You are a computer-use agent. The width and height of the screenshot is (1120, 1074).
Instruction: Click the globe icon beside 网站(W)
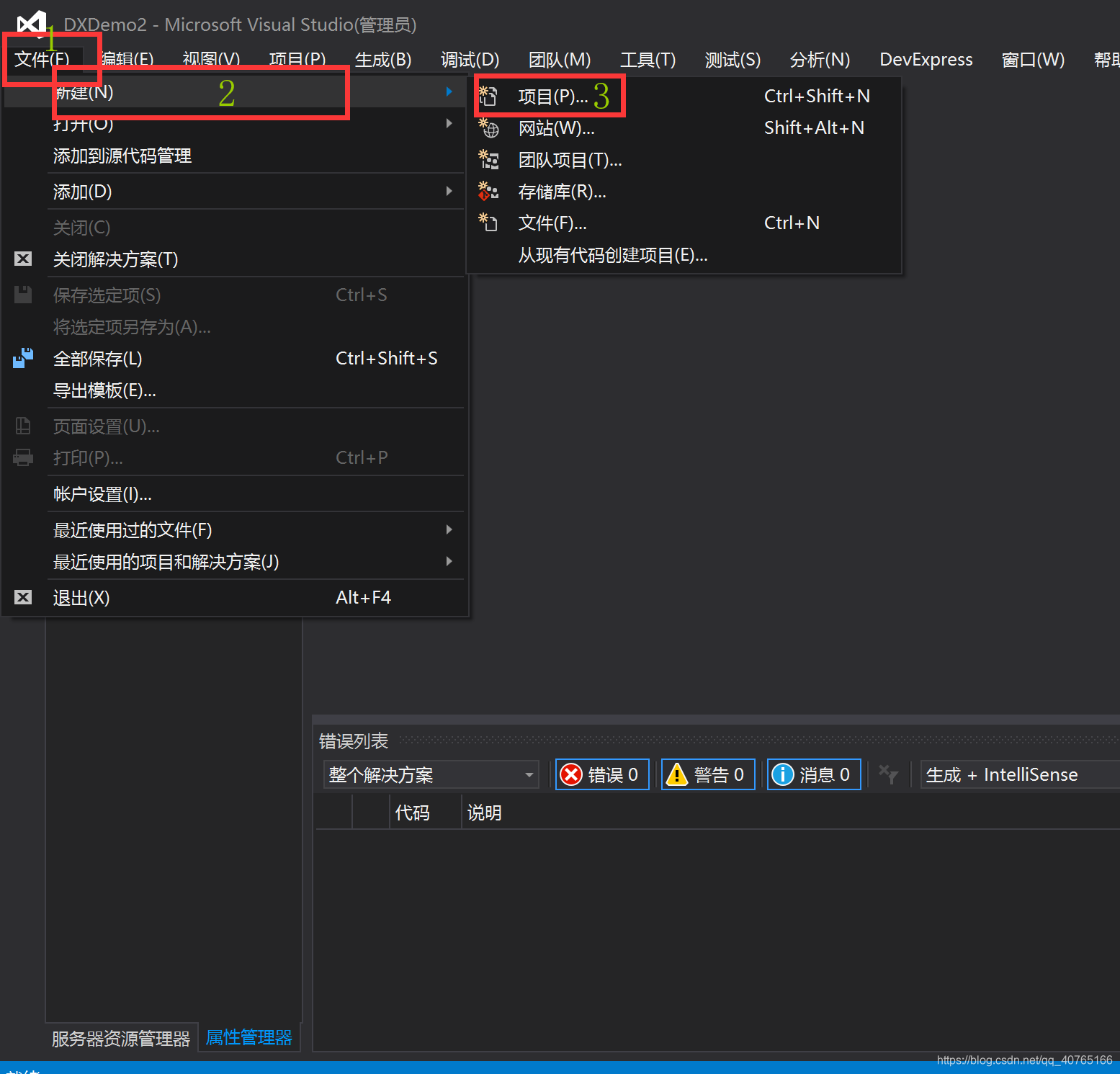(489, 128)
